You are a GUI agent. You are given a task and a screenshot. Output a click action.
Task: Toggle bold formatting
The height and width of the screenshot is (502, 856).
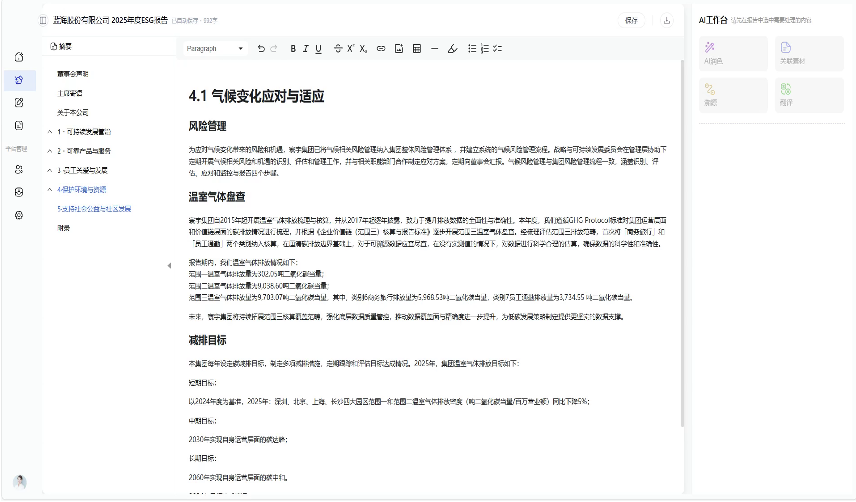click(293, 49)
